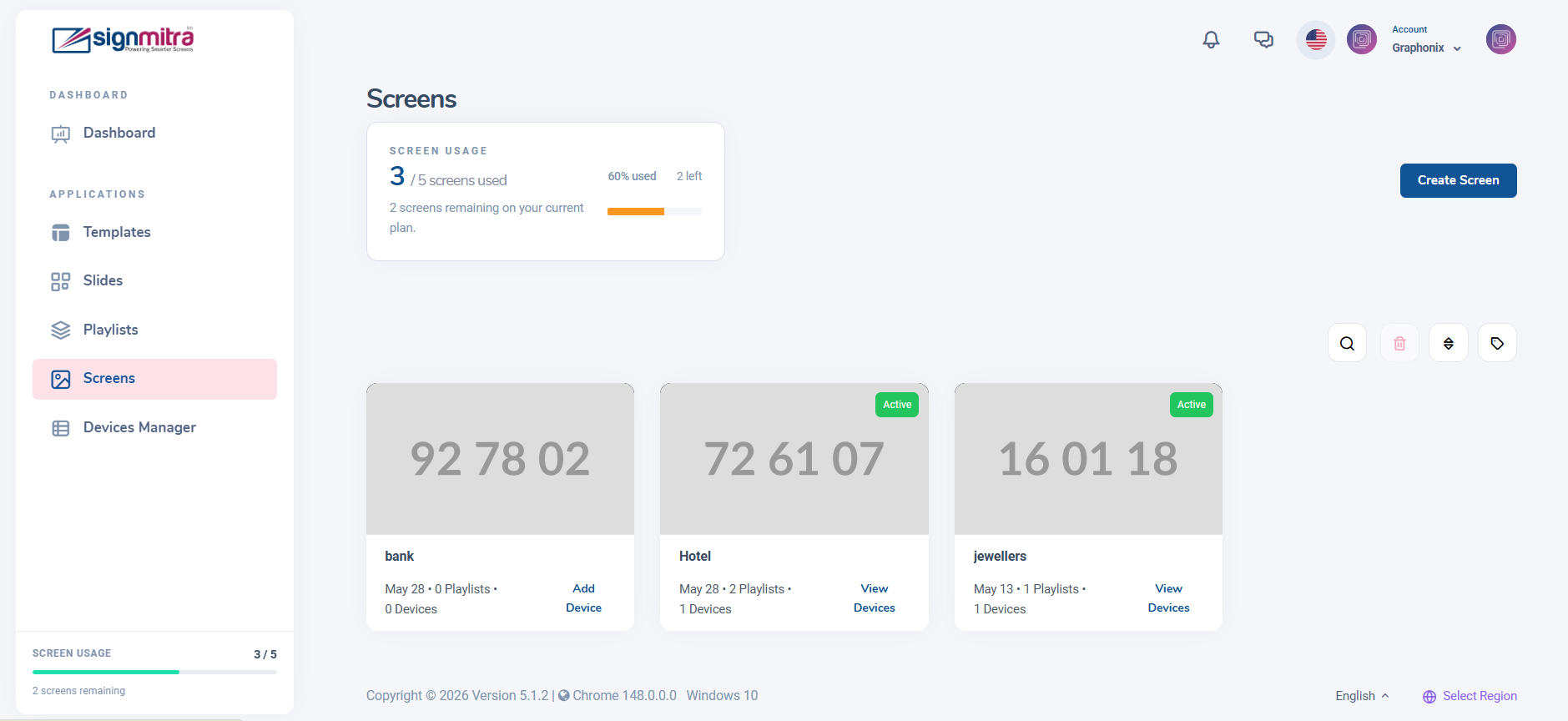Image resolution: width=1568 pixels, height=721 pixels.
Task: Click the 'May 28 • 2 Playlists' text
Action: click(732, 589)
